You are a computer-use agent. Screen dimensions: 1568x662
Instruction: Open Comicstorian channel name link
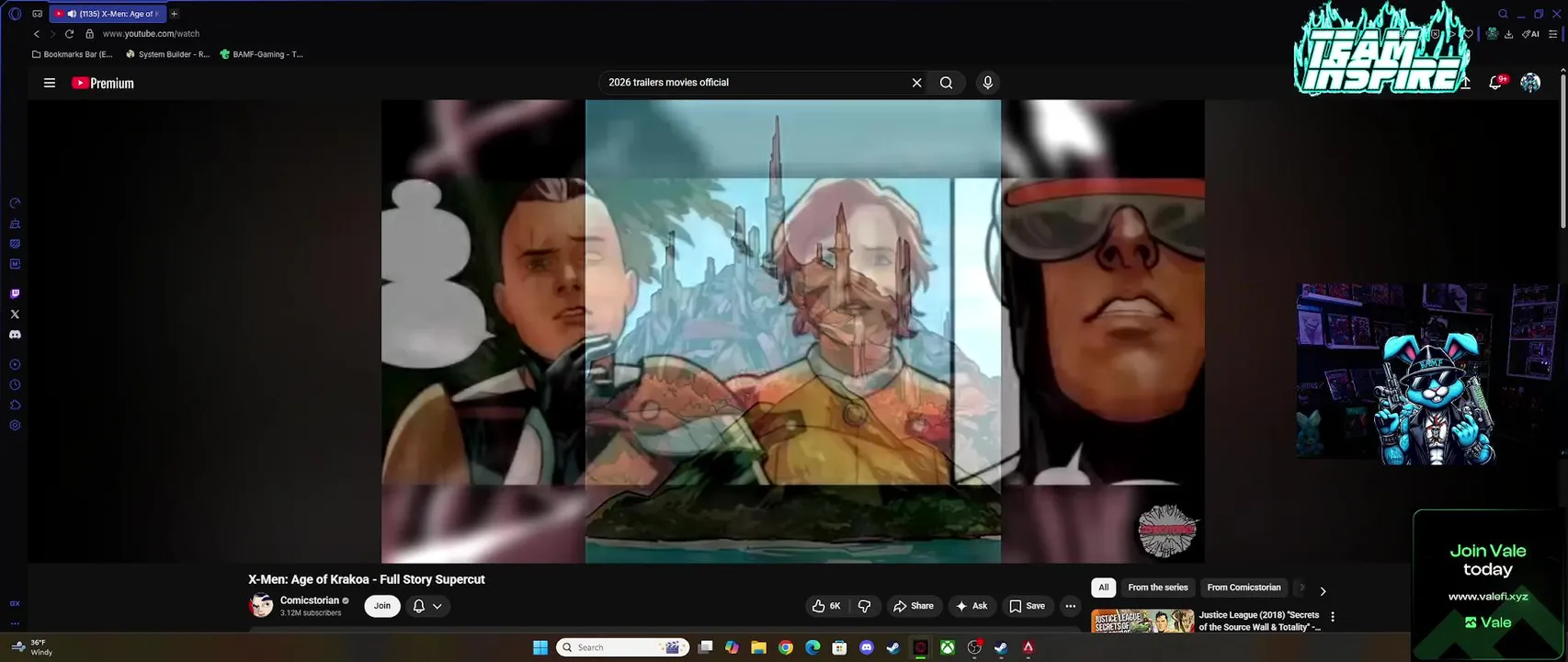click(x=310, y=600)
